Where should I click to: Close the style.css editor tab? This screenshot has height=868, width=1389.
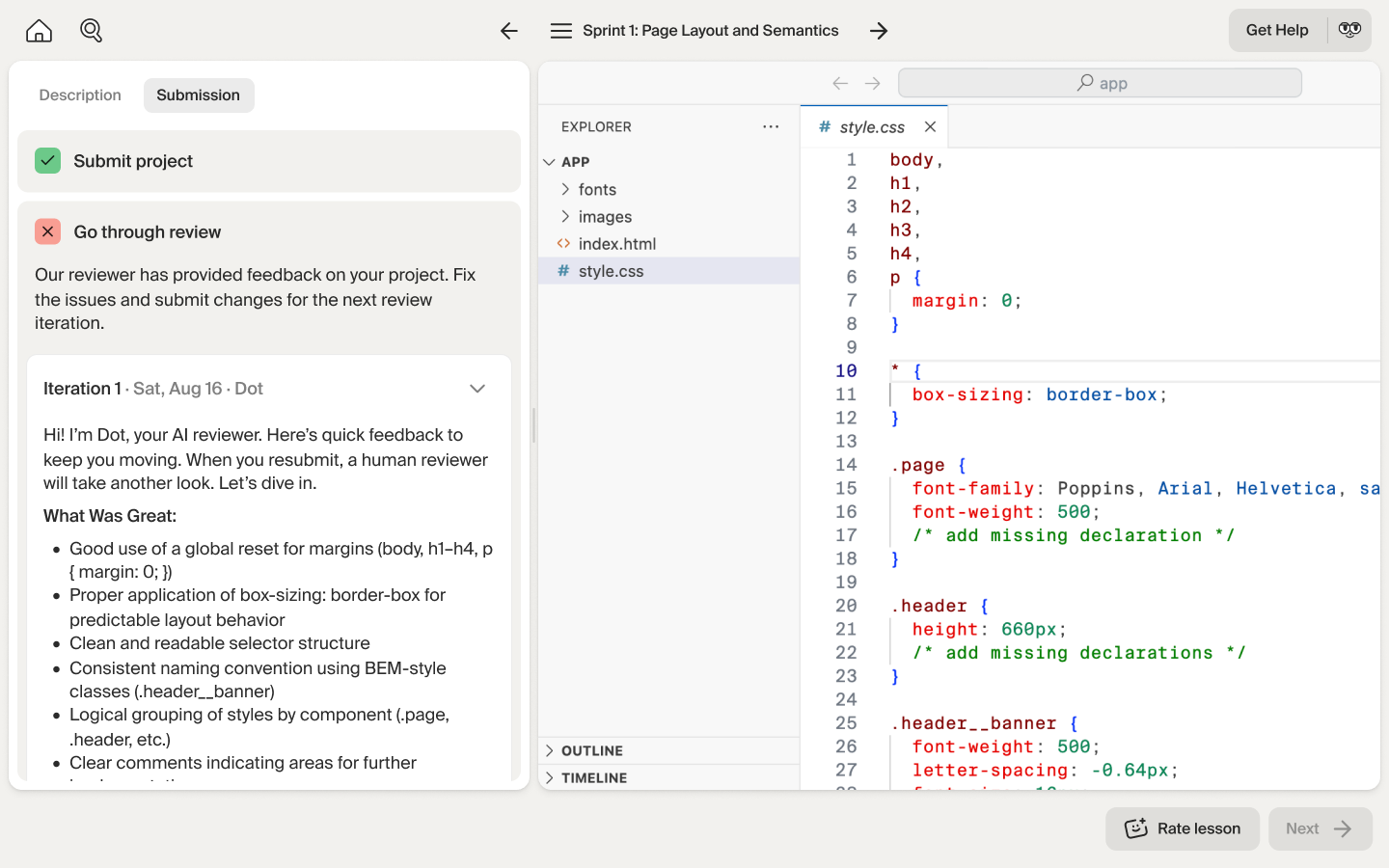tap(930, 126)
